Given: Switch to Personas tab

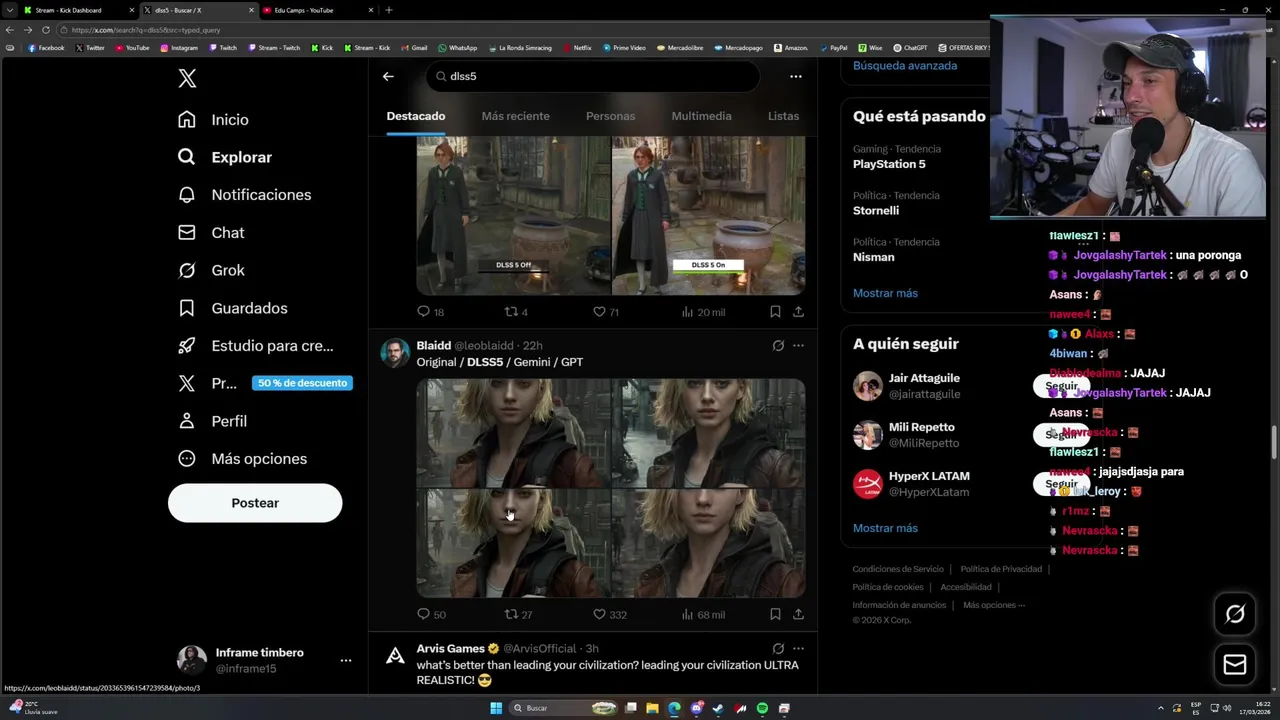Looking at the screenshot, I should [610, 116].
